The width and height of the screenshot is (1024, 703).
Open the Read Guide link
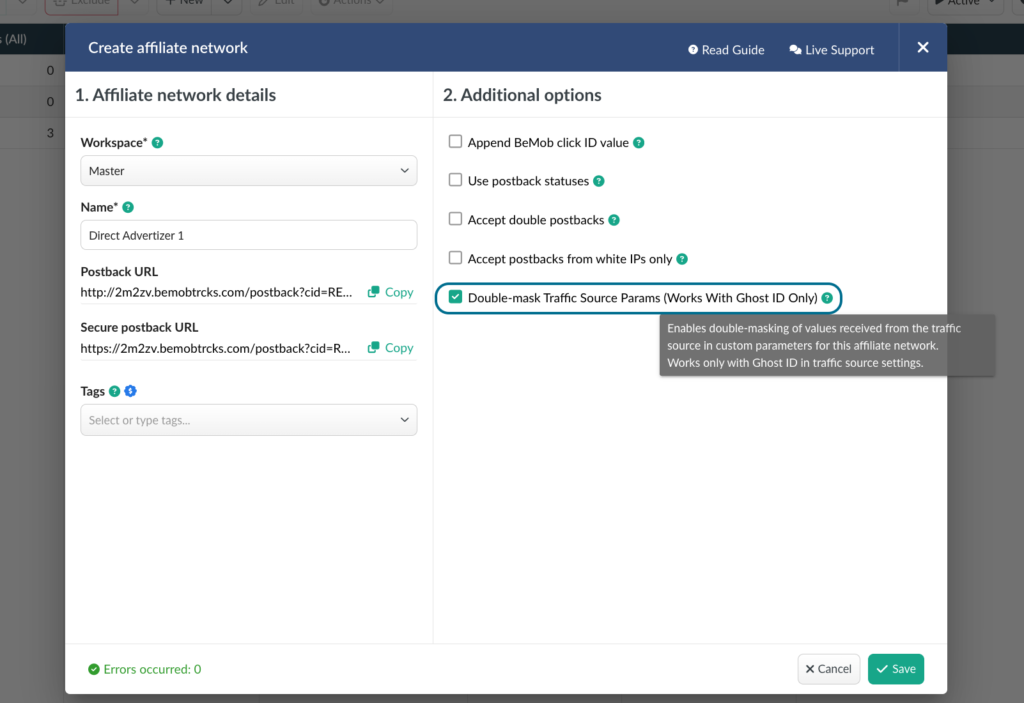pyautogui.click(x=726, y=50)
